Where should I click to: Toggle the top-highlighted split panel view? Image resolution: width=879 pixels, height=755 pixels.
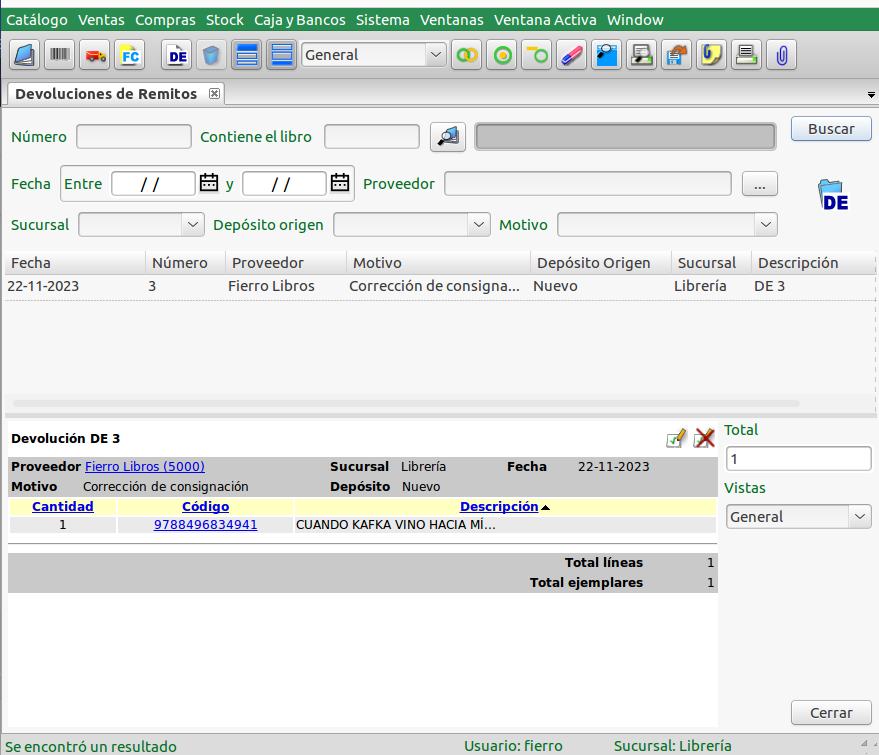tap(247, 55)
